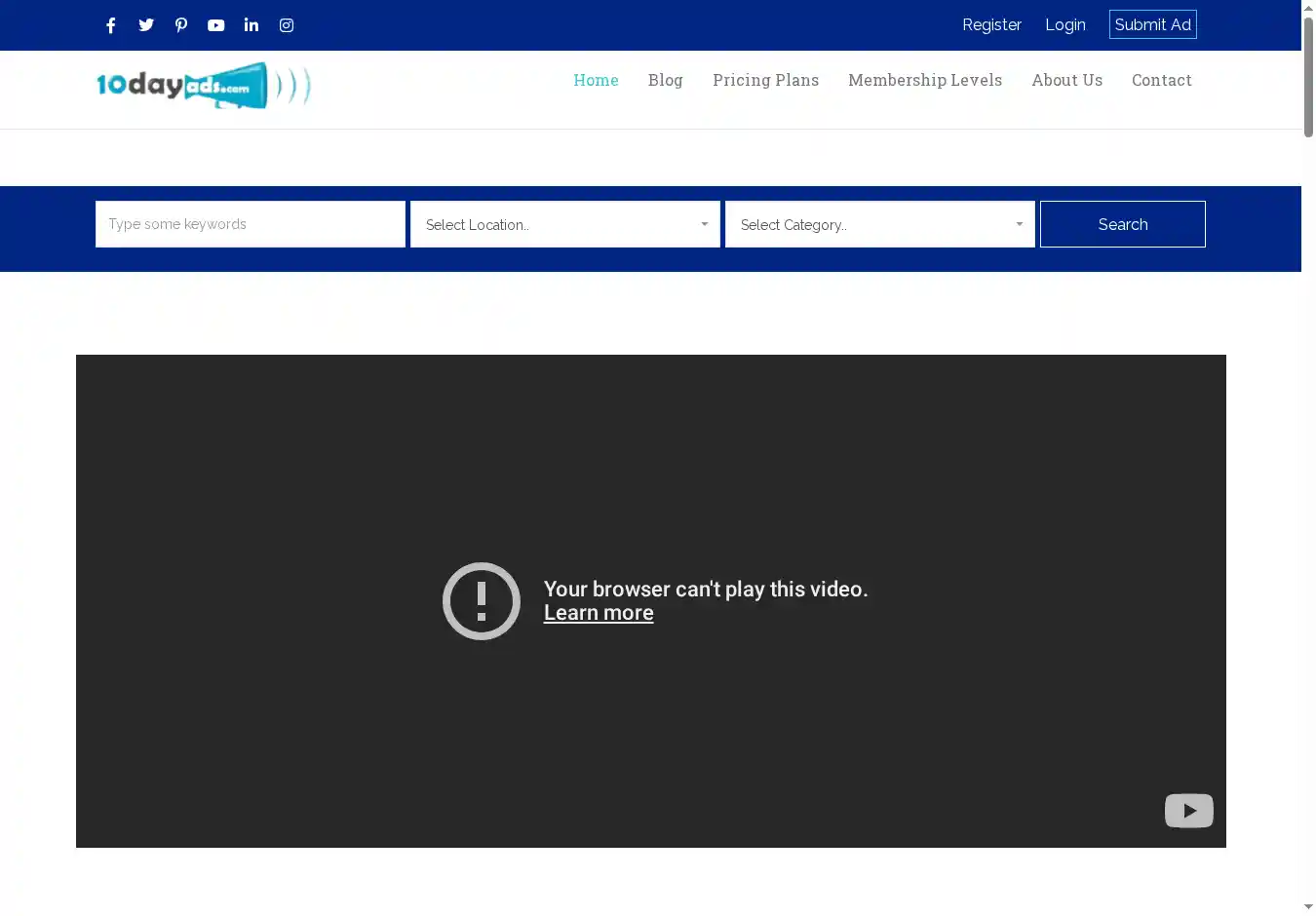
Task: Go to the Home menu item
Action: pyautogui.click(x=596, y=80)
